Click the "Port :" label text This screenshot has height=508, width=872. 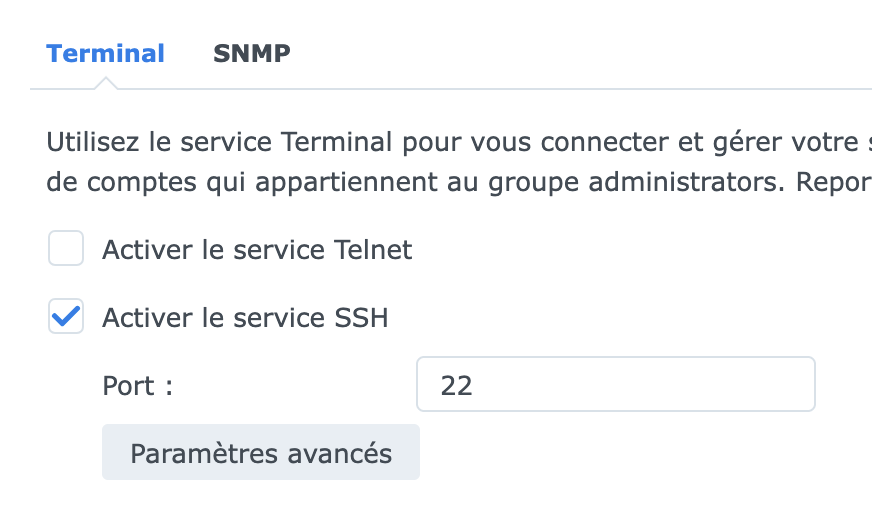138,386
